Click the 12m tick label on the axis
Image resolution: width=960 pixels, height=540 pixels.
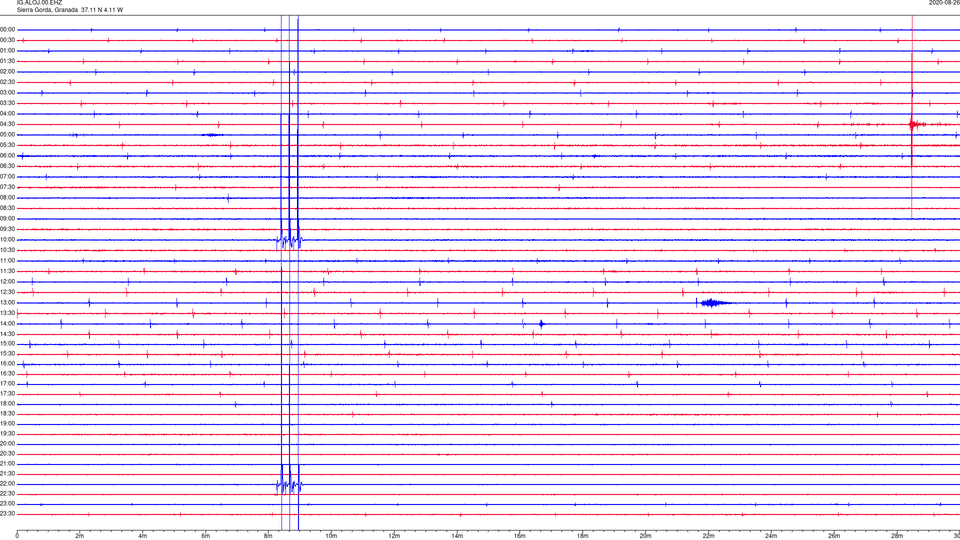pyautogui.click(x=394, y=536)
